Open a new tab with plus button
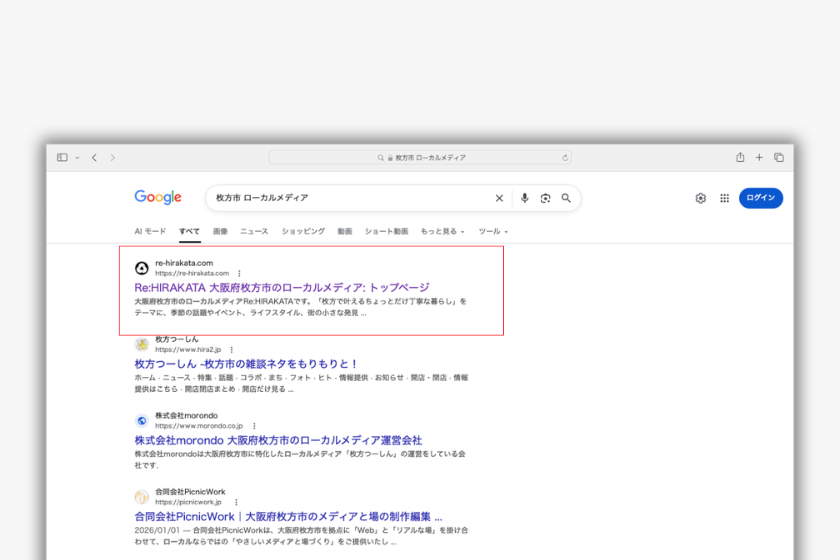This screenshot has height=560, width=840. pos(759,158)
